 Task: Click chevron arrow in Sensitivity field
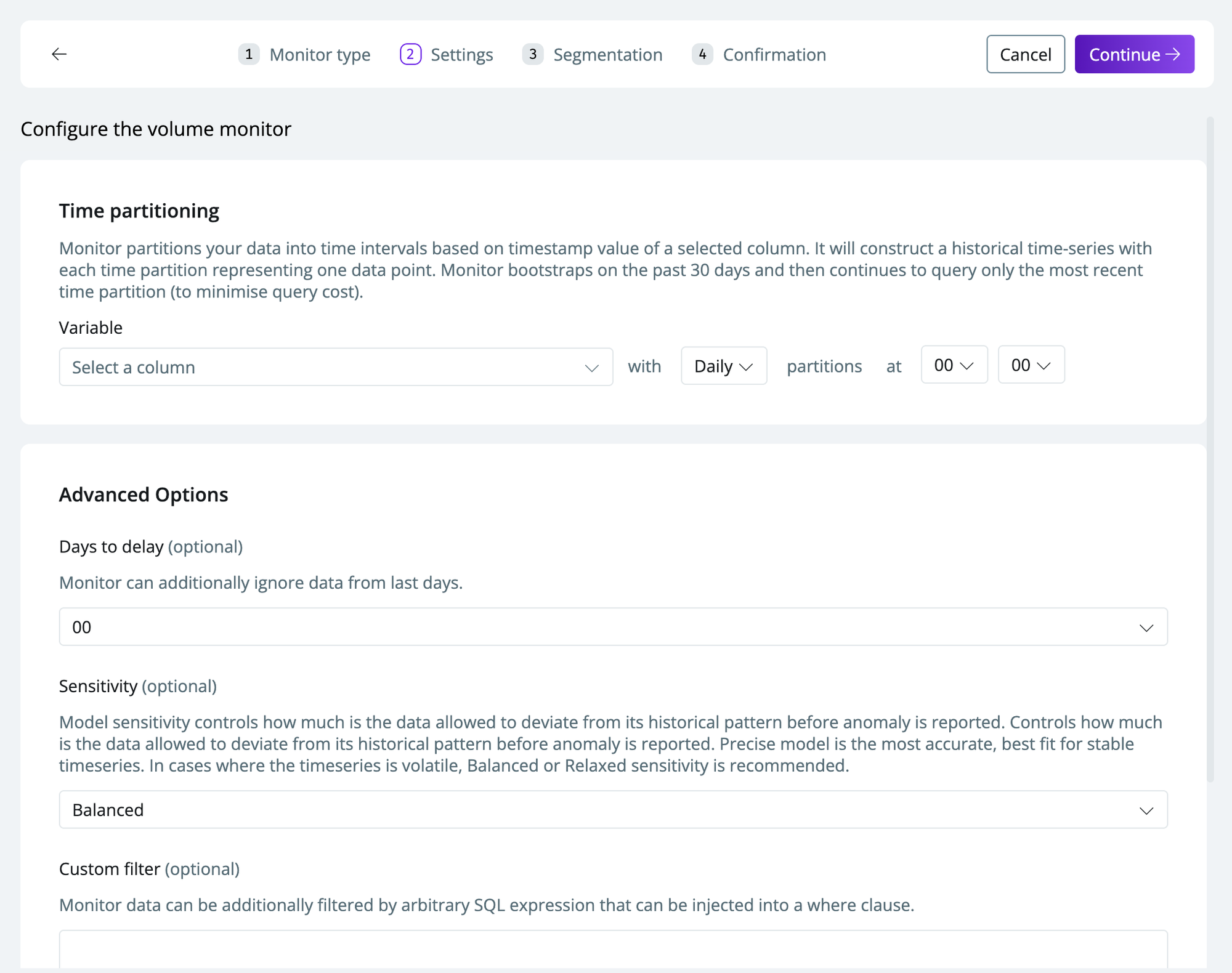coord(1146,810)
